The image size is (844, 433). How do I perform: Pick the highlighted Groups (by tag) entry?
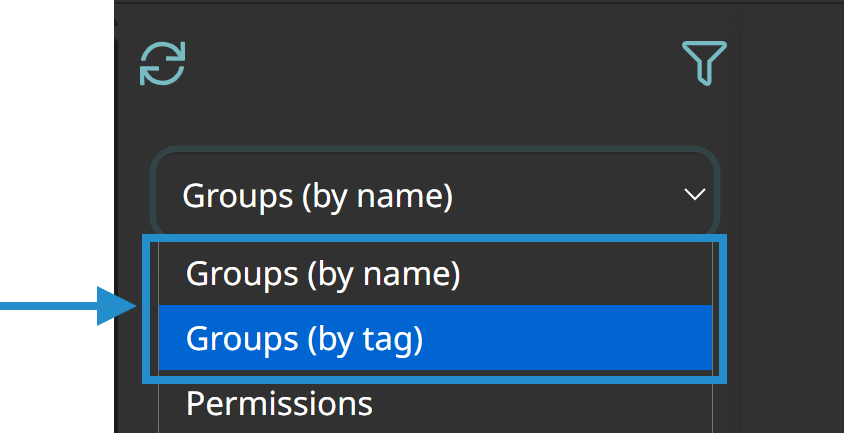pyautogui.click(x=435, y=338)
